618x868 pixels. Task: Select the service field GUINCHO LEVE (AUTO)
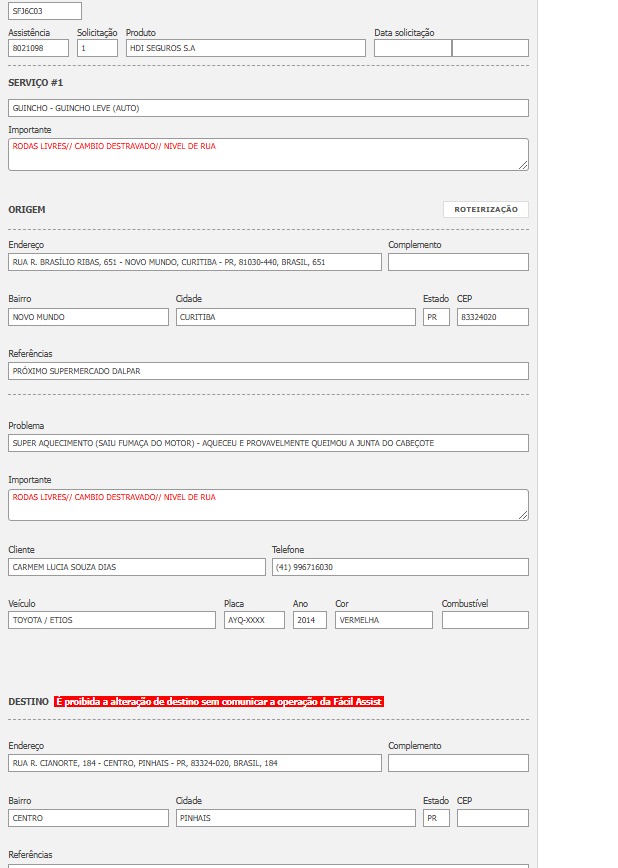click(x=269, y=108)
